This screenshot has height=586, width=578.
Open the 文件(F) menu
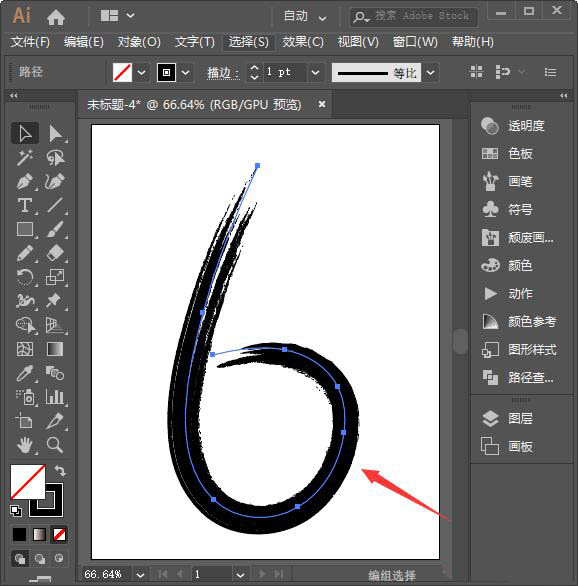[x=30, y=41]
